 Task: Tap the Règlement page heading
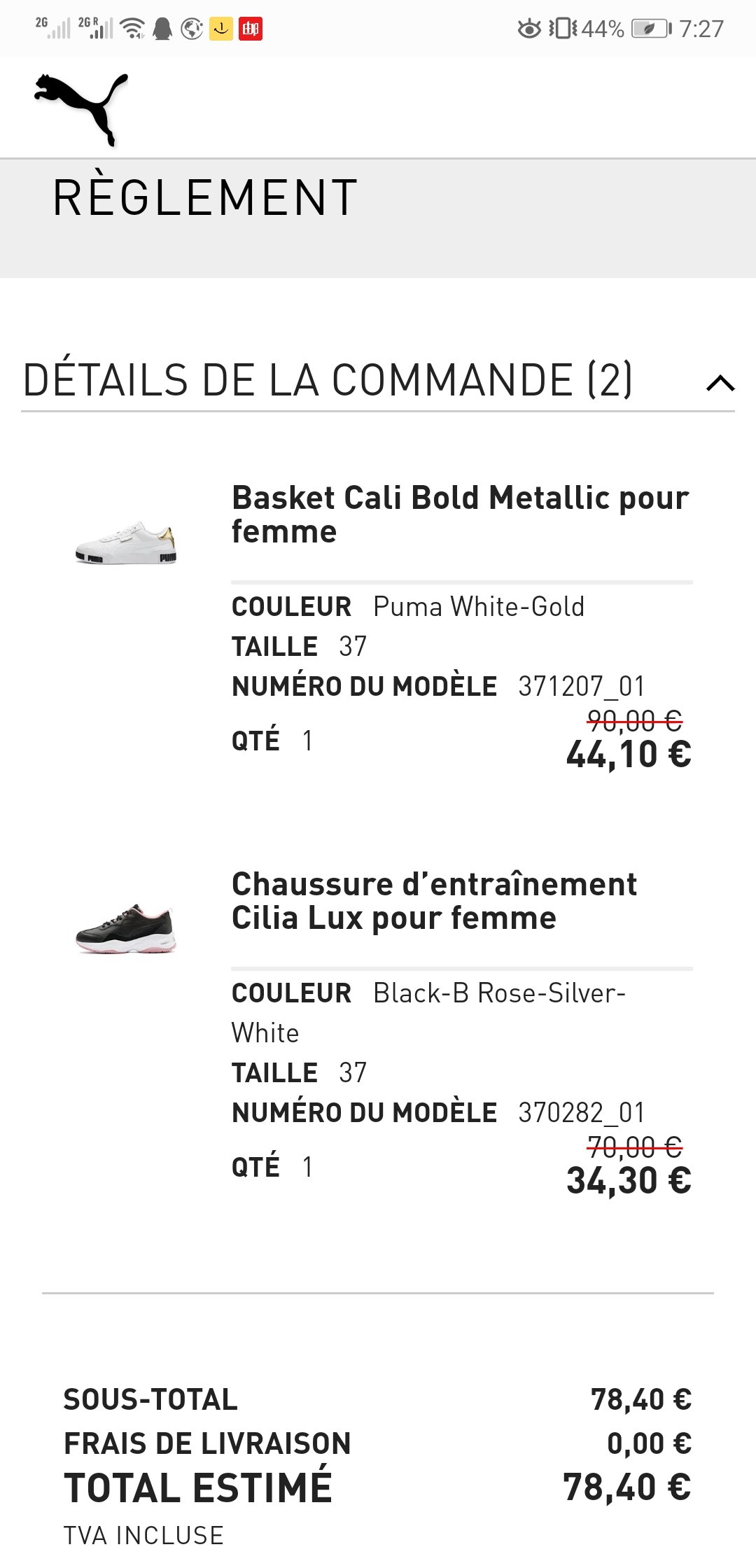coord(205,197)
